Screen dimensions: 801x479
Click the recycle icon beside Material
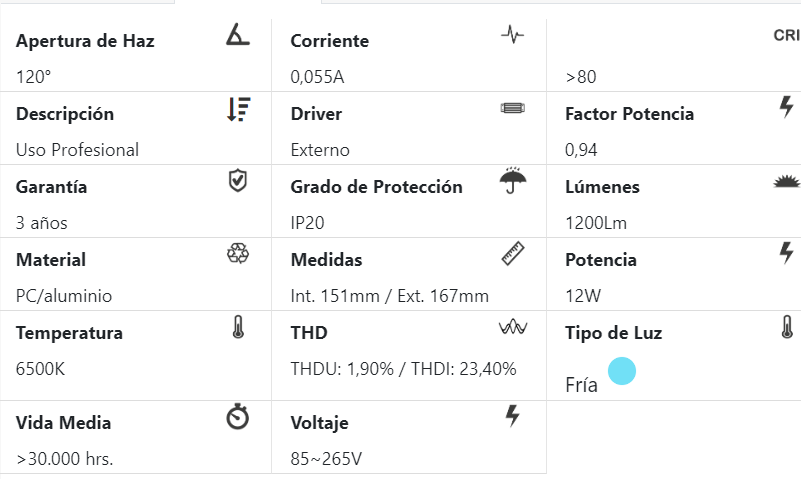click(237, 254)
